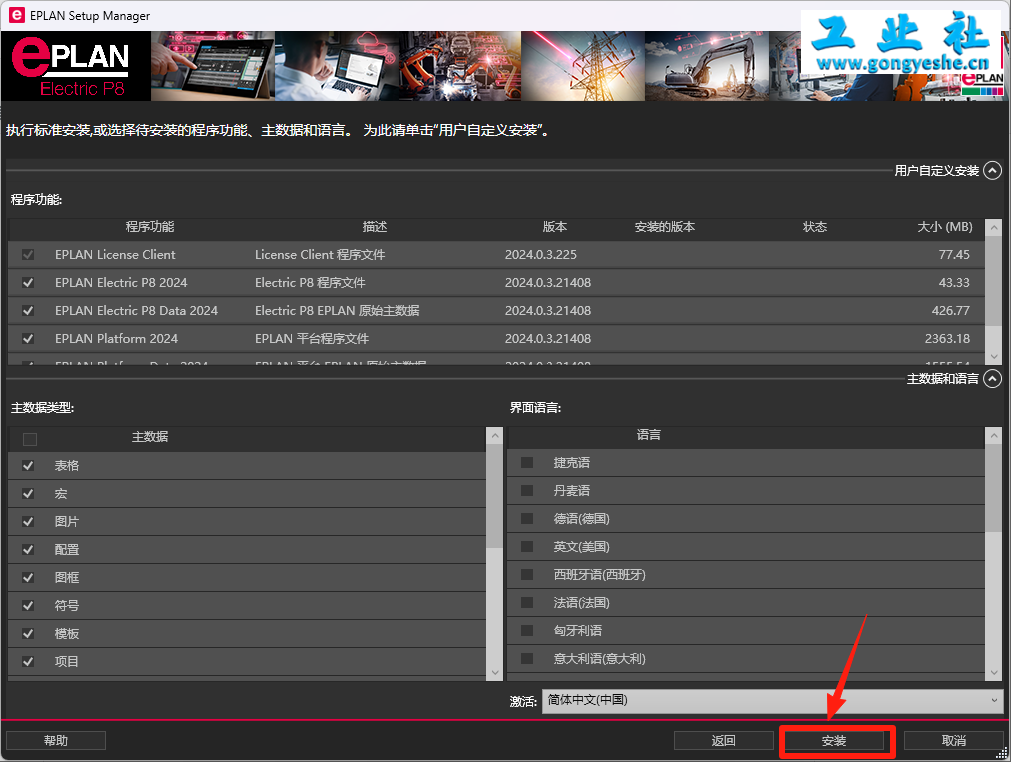Toggle EPLAN License Client checkbox

pyautogui.click(x=28, y=255)
